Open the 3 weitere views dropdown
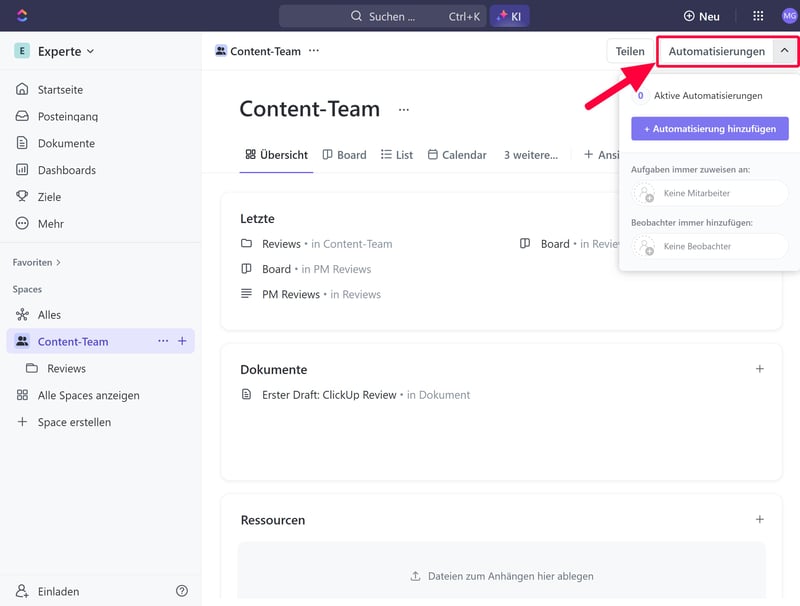This screenshot has width=800, height=606. (x=530, y=155)
